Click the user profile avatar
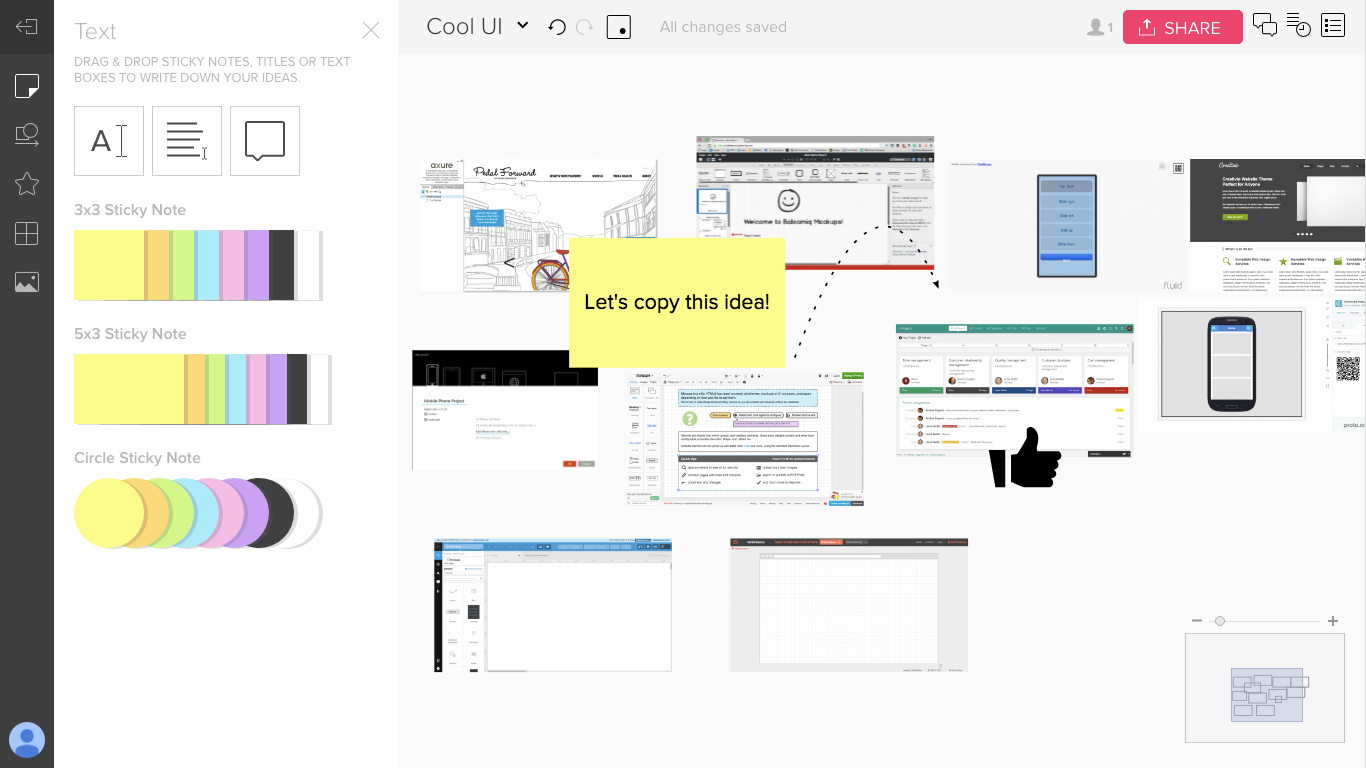1366x768 pixels. (27, 740)
